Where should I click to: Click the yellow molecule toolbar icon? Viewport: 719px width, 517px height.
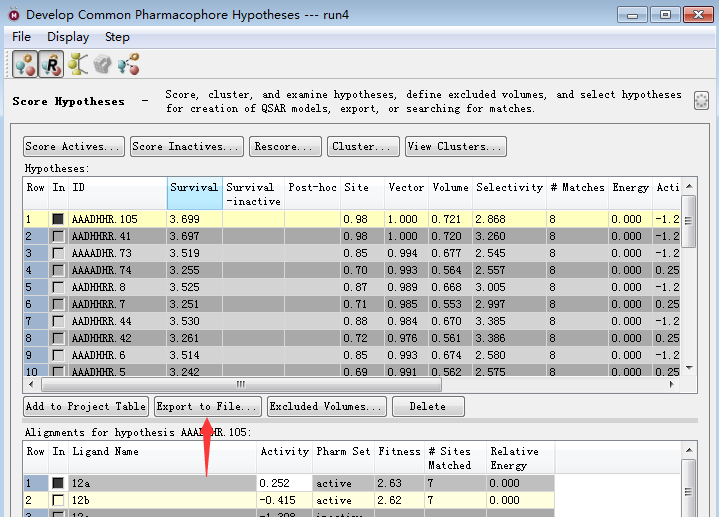click(78, 65)
